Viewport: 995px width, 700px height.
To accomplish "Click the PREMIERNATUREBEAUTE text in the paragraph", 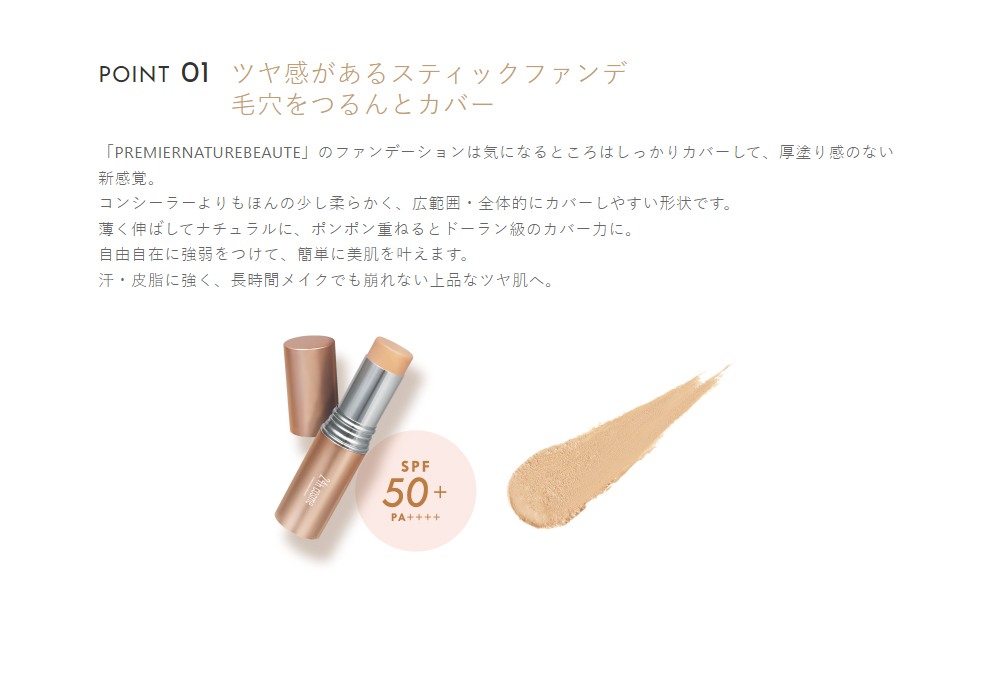I will pyautogui.click(x=208, y=153).
